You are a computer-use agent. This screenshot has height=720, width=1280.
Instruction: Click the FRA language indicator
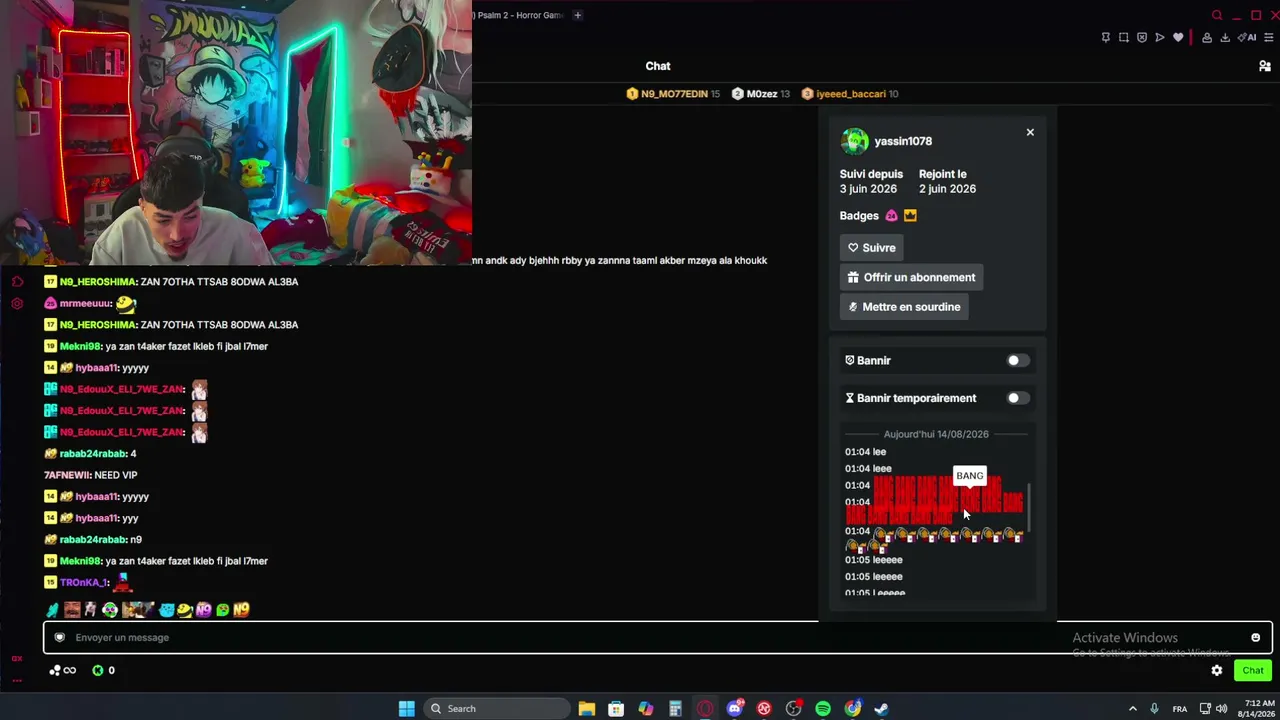click(1180, 709)
